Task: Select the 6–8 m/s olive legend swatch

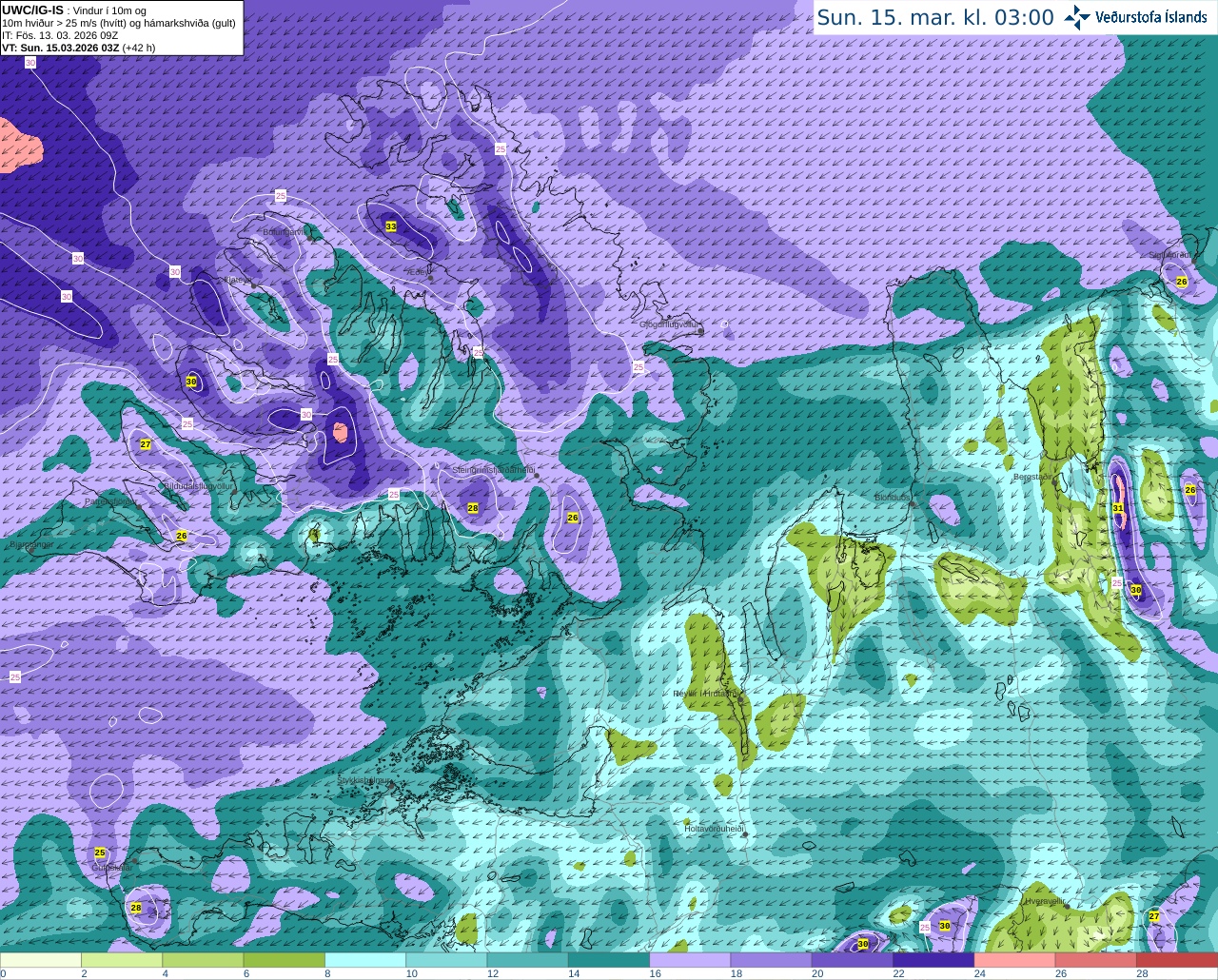Action: (285, 960)
